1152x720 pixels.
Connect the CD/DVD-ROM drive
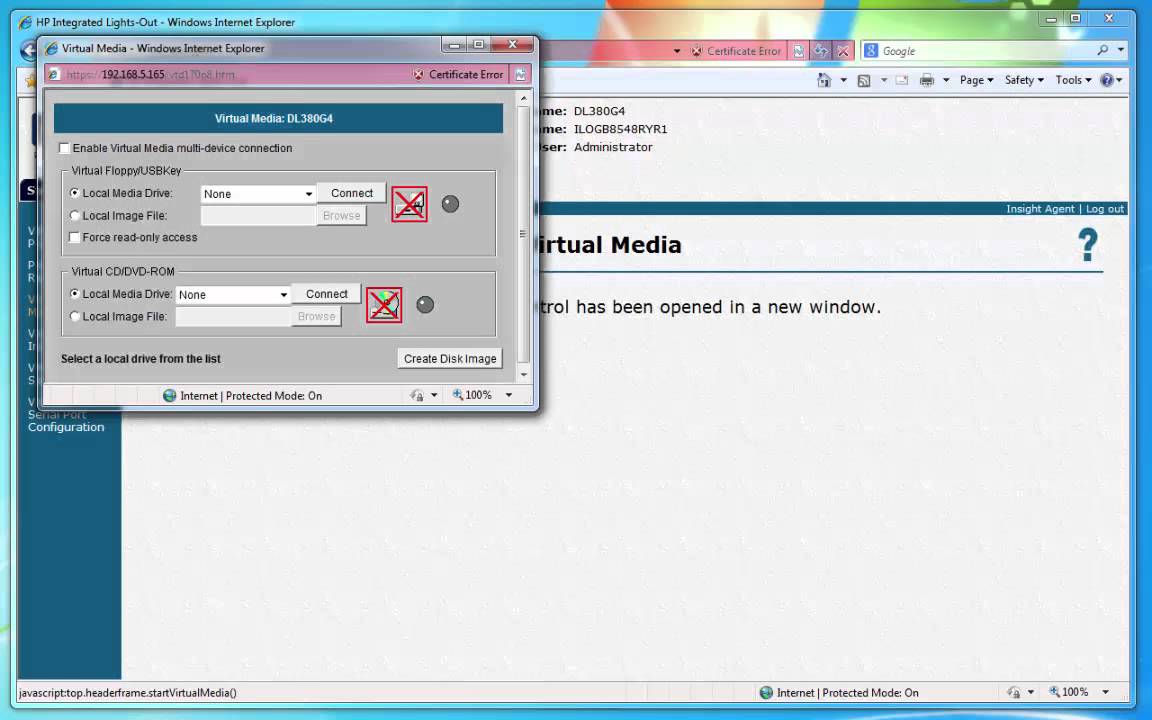point(327,294)
